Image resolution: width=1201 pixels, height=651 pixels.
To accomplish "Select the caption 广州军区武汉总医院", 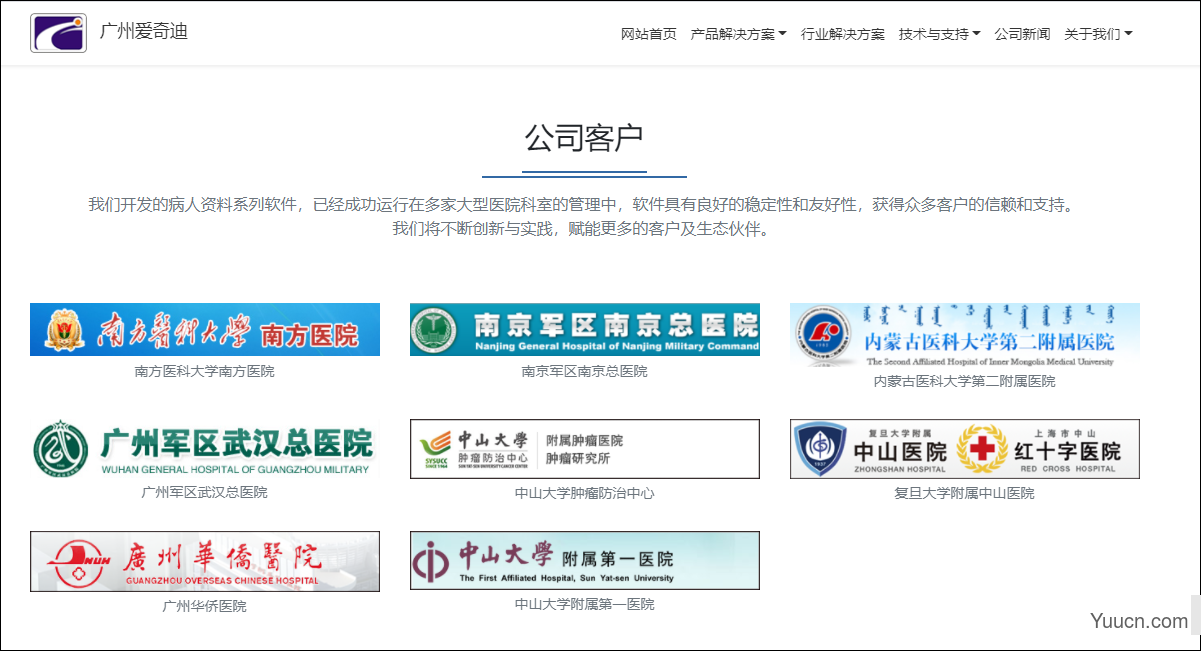I will (205, 492).
